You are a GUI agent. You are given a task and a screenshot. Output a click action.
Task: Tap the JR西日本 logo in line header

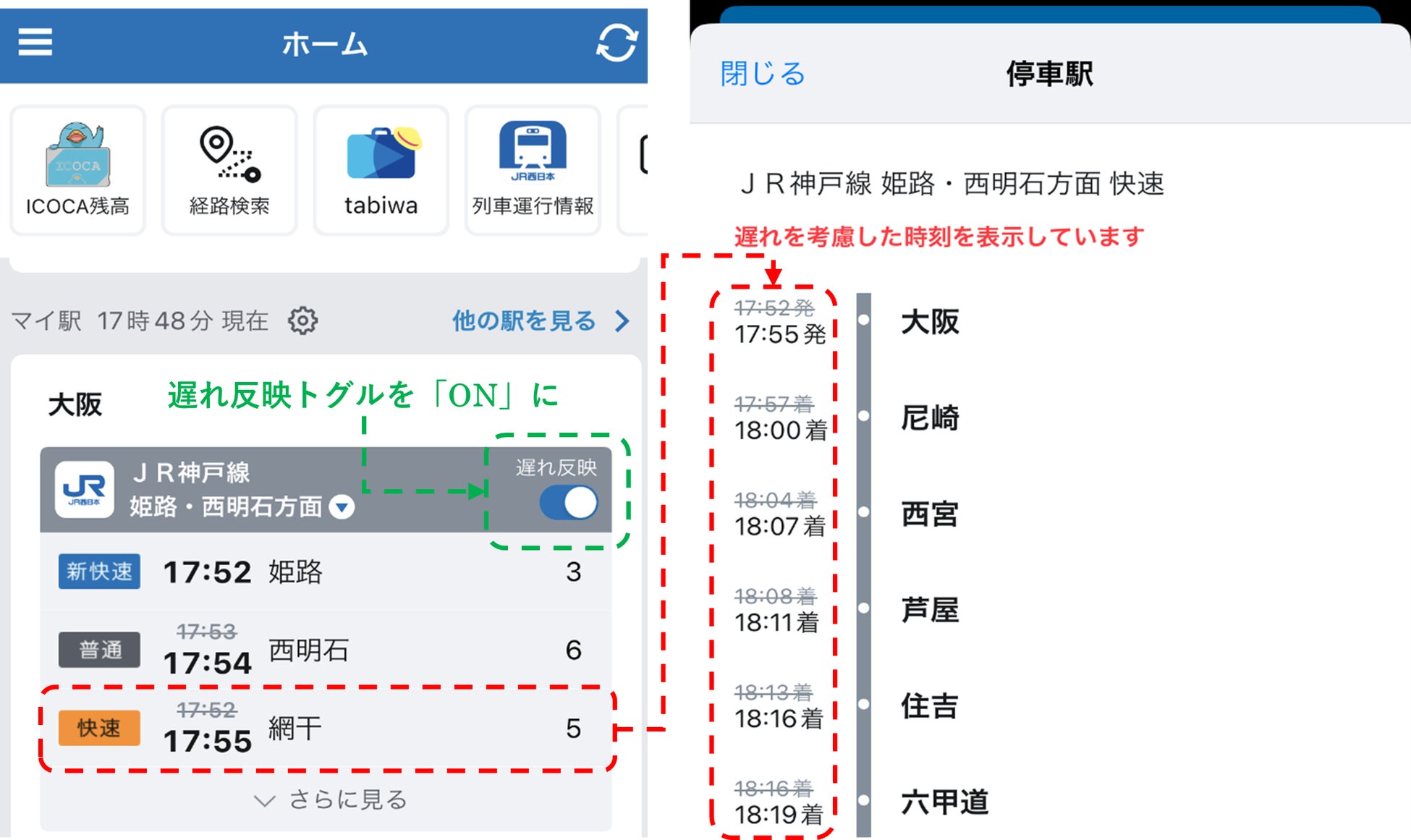point(85,489)
